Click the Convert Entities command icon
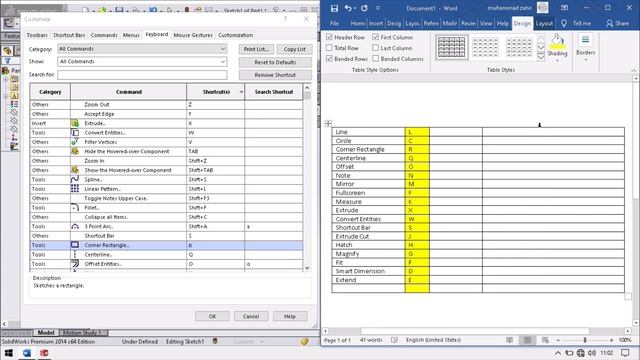The width and height of the screenshot is (640, 360). point(75,133)
